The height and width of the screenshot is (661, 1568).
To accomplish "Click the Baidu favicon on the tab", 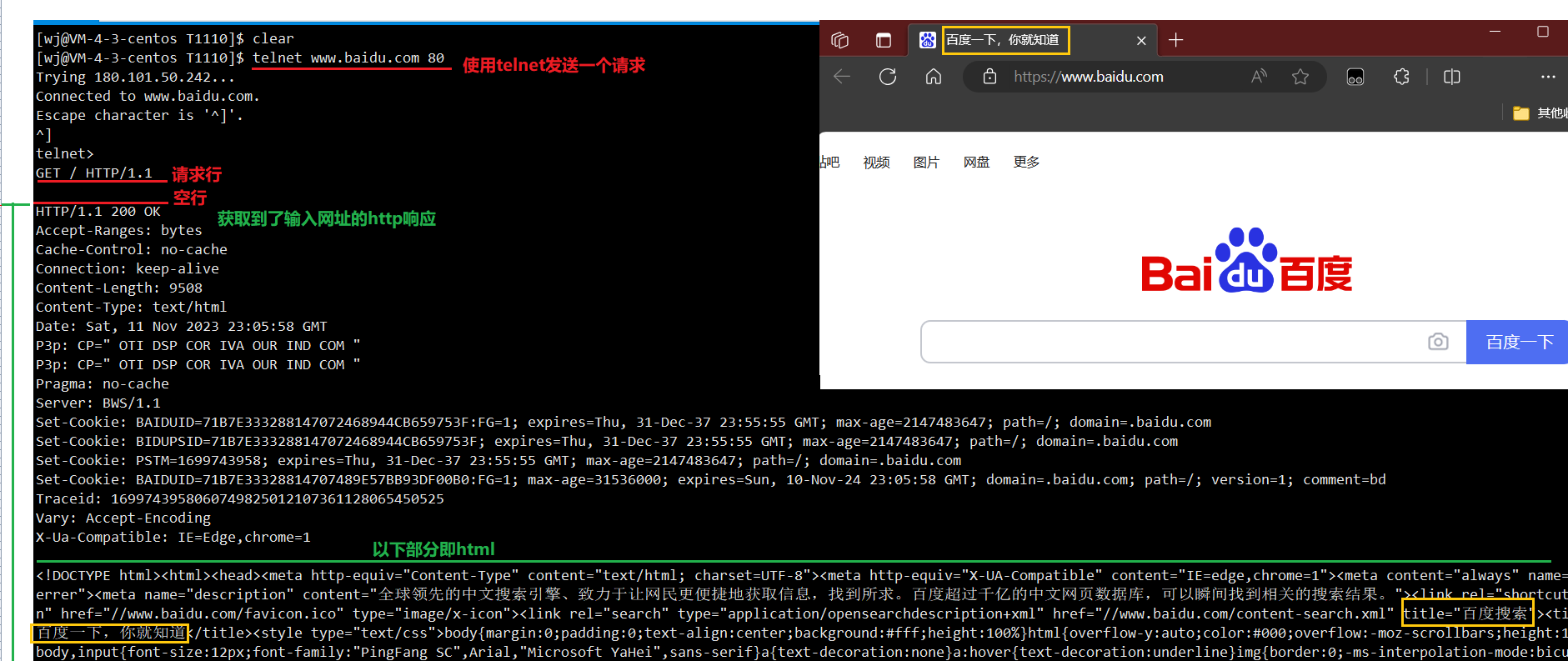I will [x=927, y=40].
